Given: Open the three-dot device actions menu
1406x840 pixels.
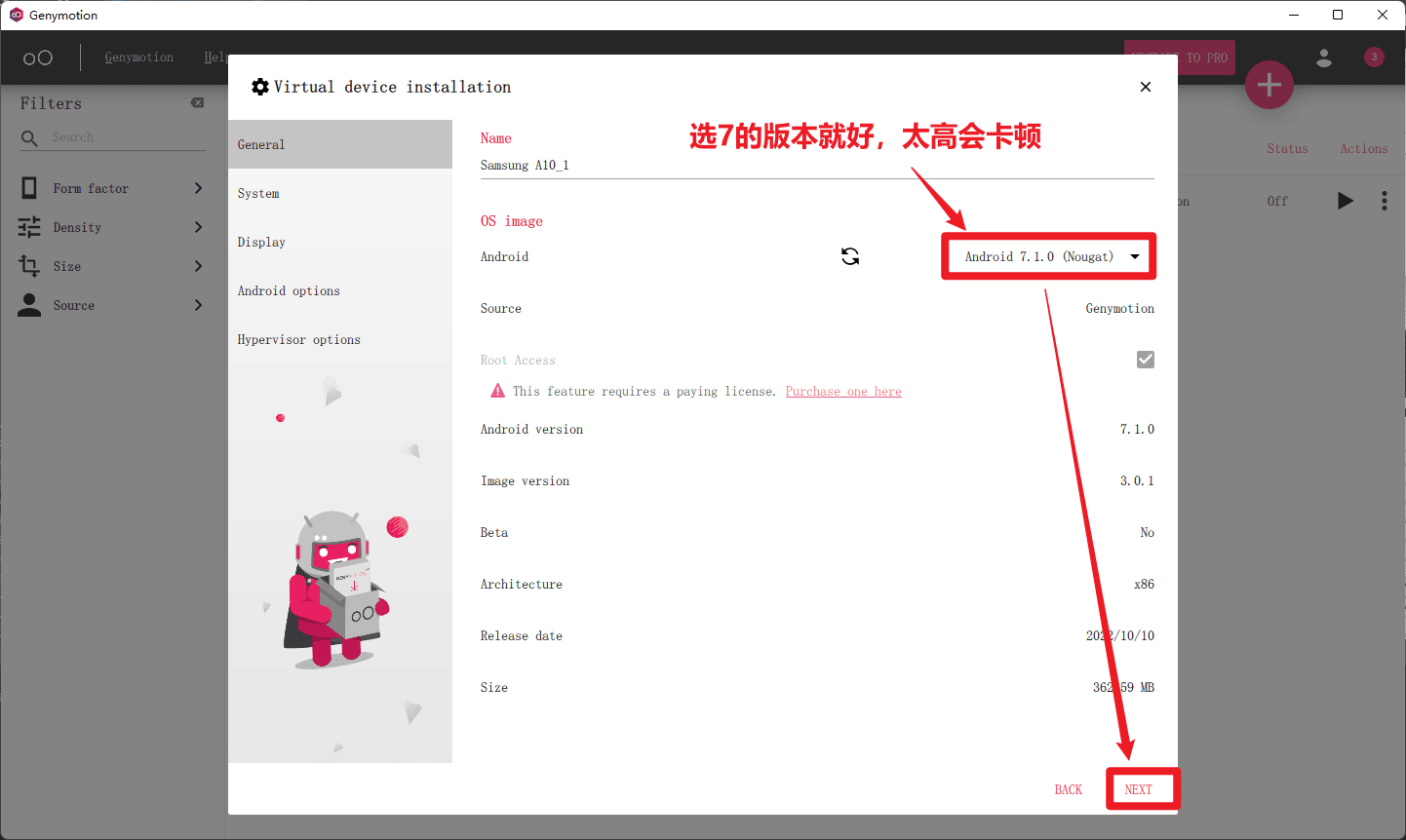Looking at the screenshot, I should coord(1385,201).
